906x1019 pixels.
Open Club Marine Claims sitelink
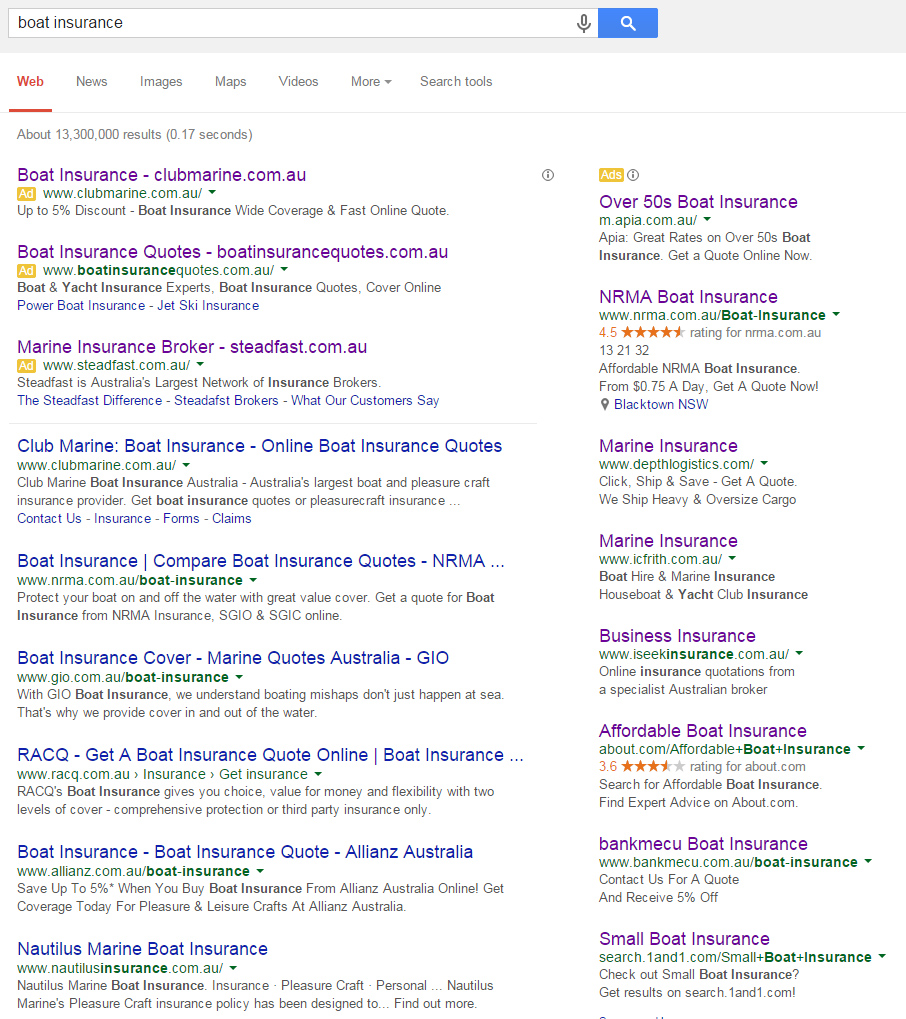231,519
